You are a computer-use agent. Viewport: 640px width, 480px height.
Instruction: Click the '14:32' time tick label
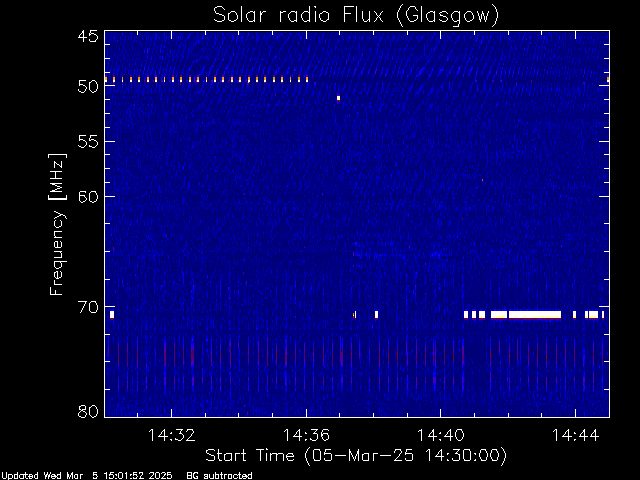click(x=171, y=435)
